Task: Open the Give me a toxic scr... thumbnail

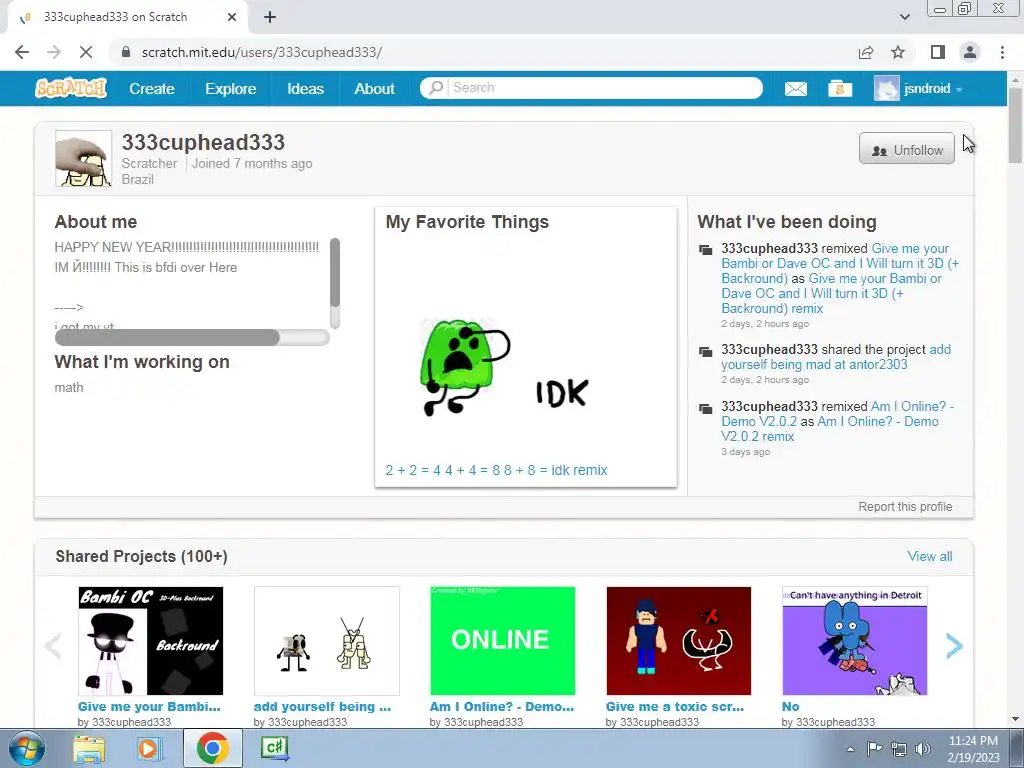Action: click(x=679, y=641)
